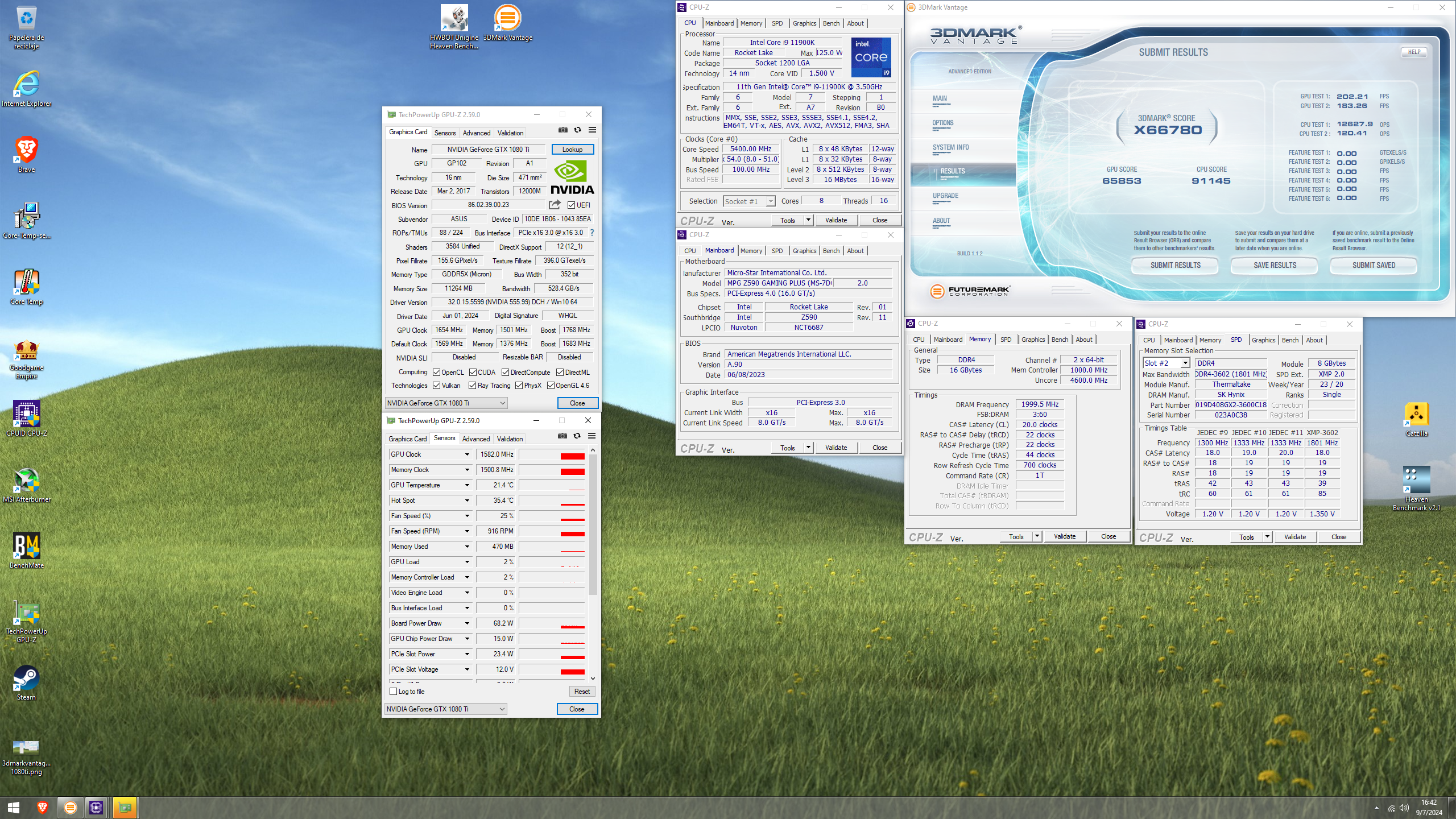Switch to Advanced tab in GPU-Z Graphics Card window

click(476, 133)
